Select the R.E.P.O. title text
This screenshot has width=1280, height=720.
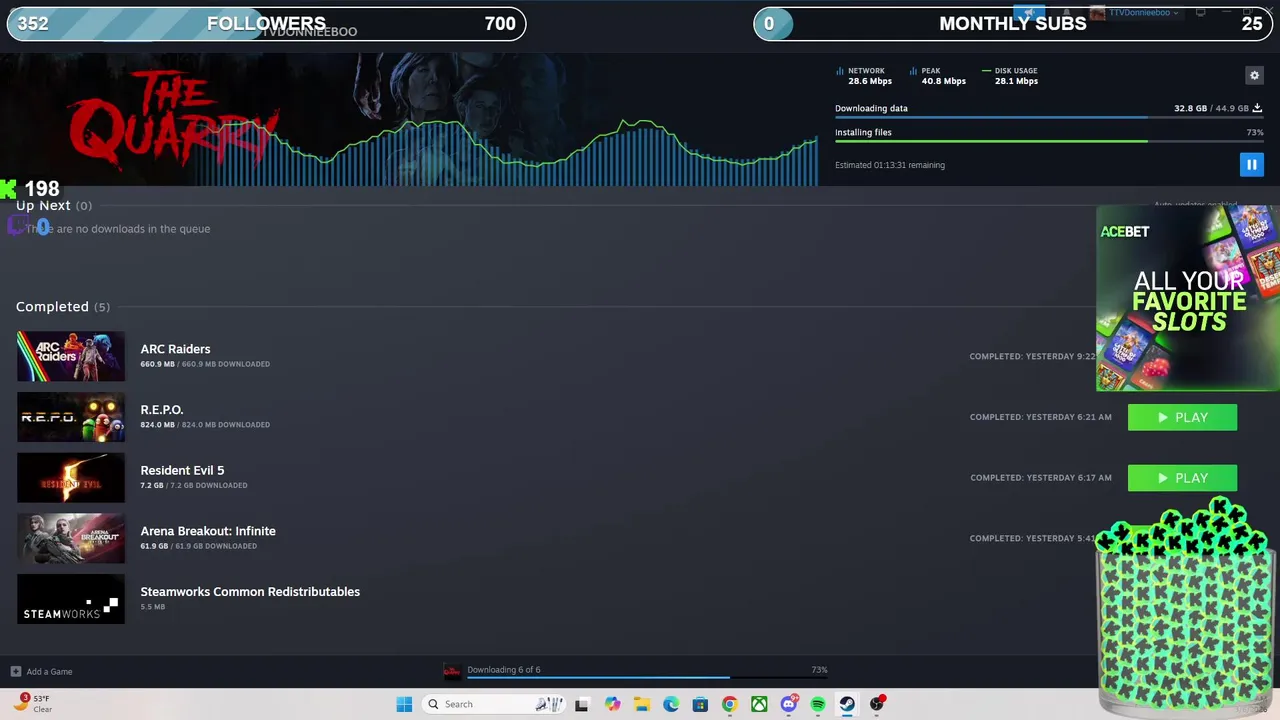[x=162, y=410]
